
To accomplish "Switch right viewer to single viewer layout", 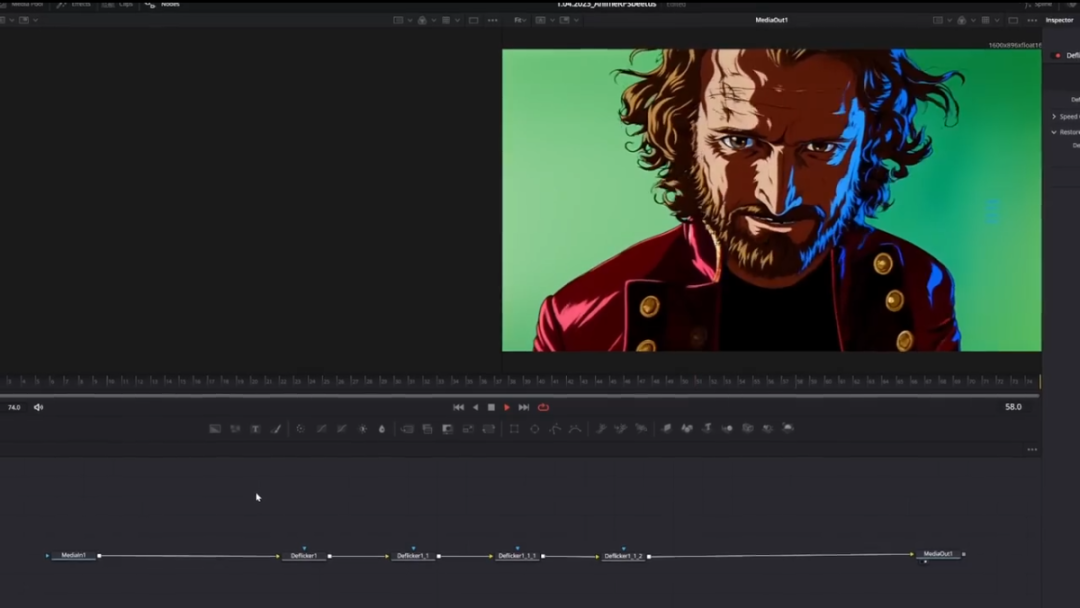I will (x=1013, y=20).
